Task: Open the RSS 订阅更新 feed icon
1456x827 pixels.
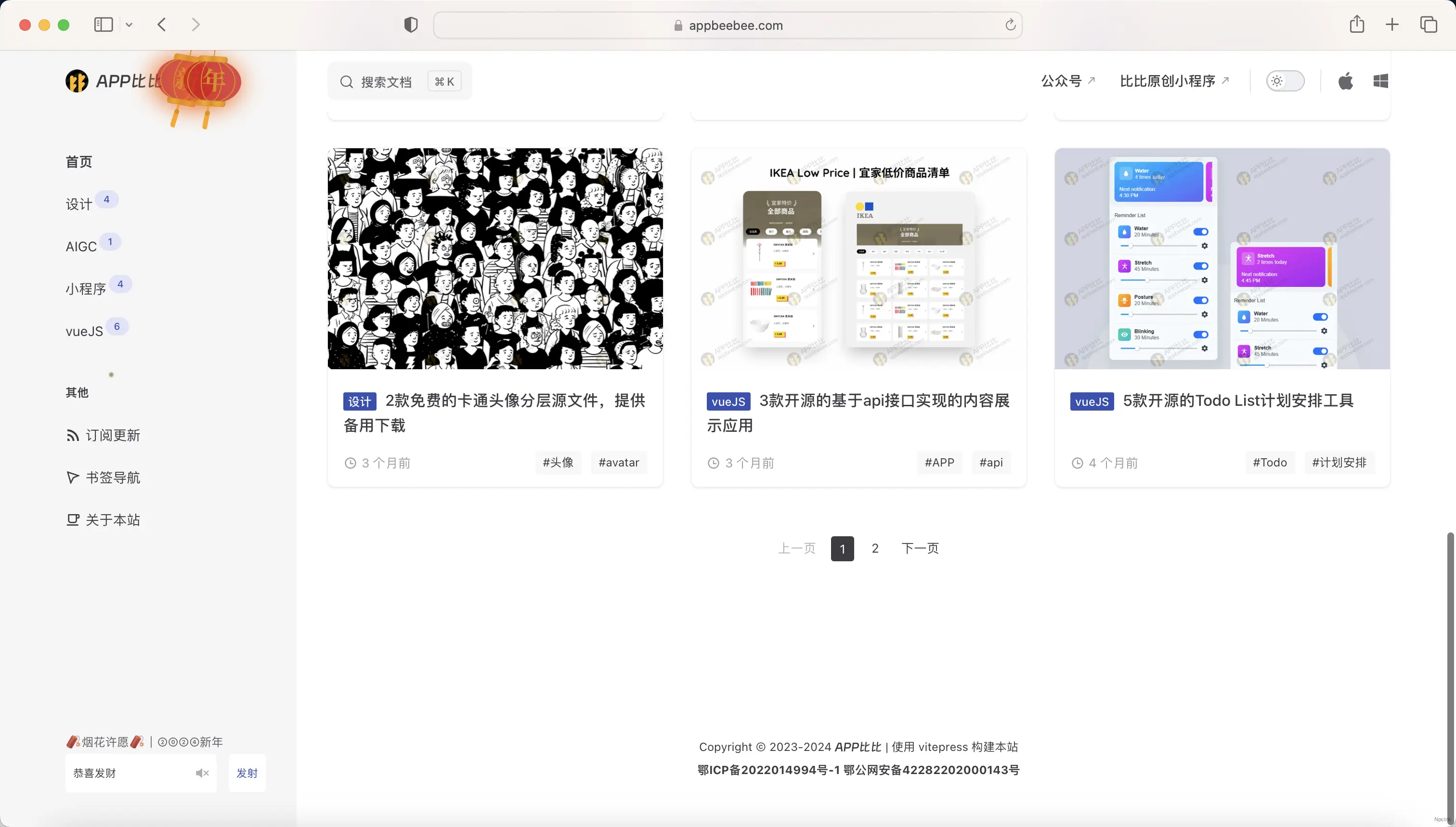Action: click(74, 435)
